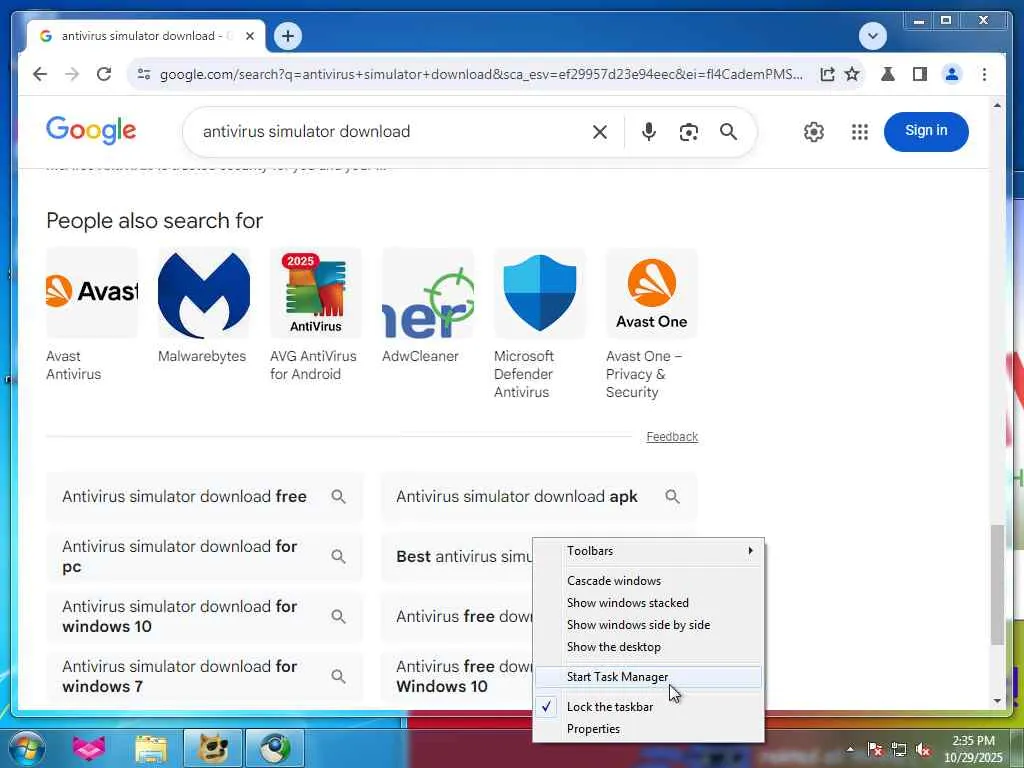The image size is (1024, 768).
Task: Open Action Center flag icon
Action: (875, 749)
